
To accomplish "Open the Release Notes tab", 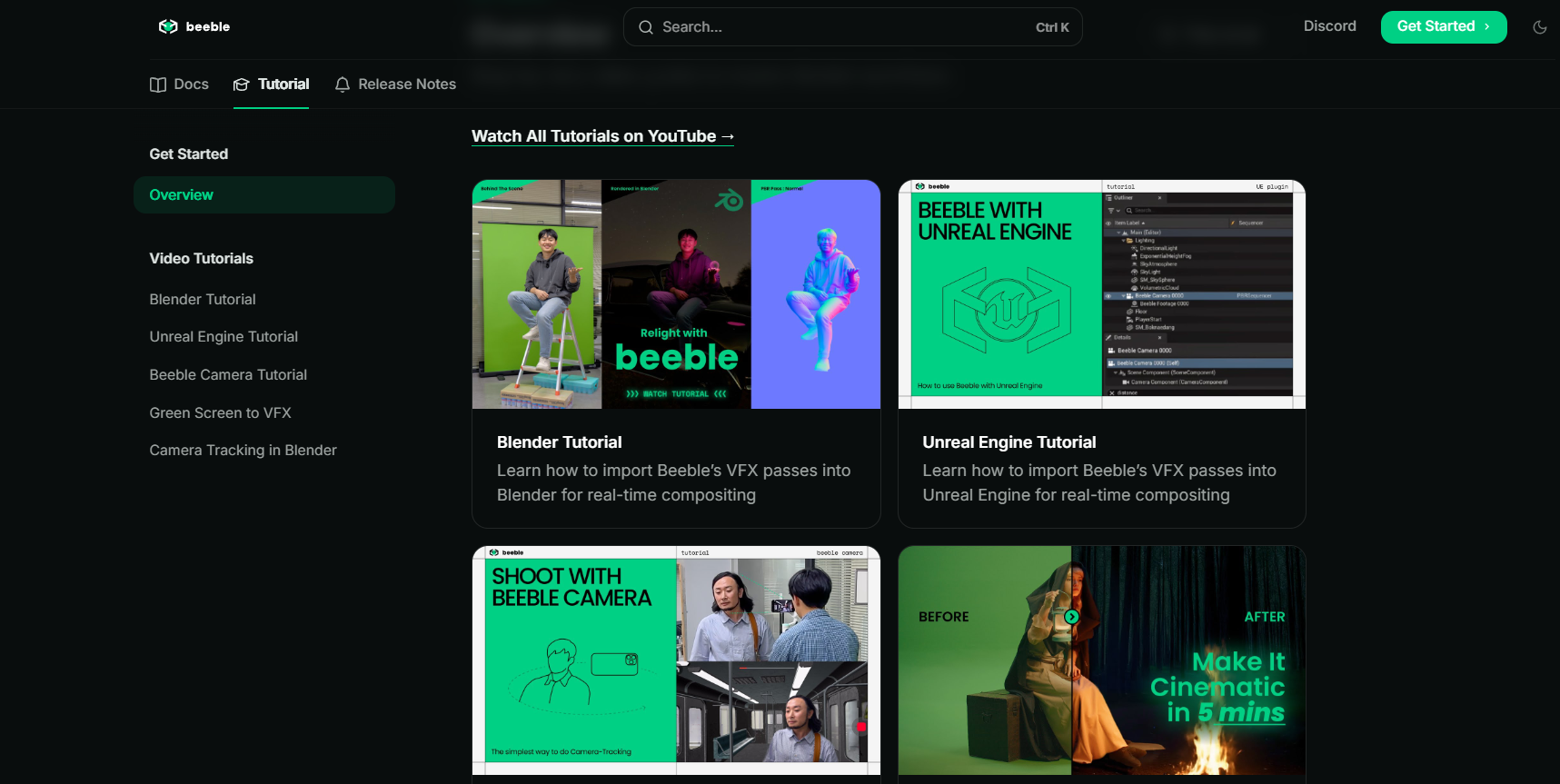I will (x=406, y=84).
